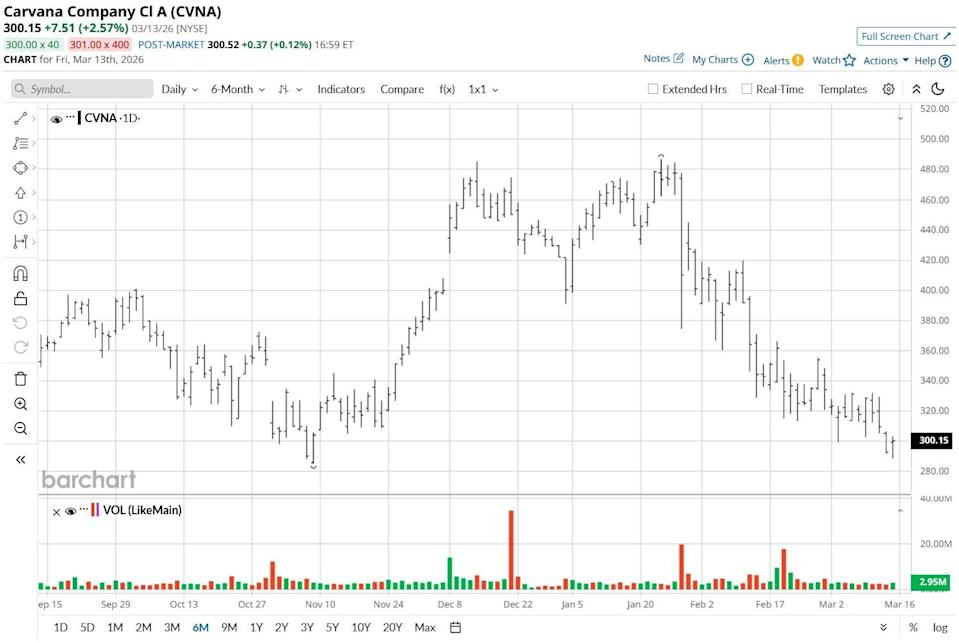Zoom out using the magnifier minus icon
The image size is (959, 643).
tap(20, 429)
